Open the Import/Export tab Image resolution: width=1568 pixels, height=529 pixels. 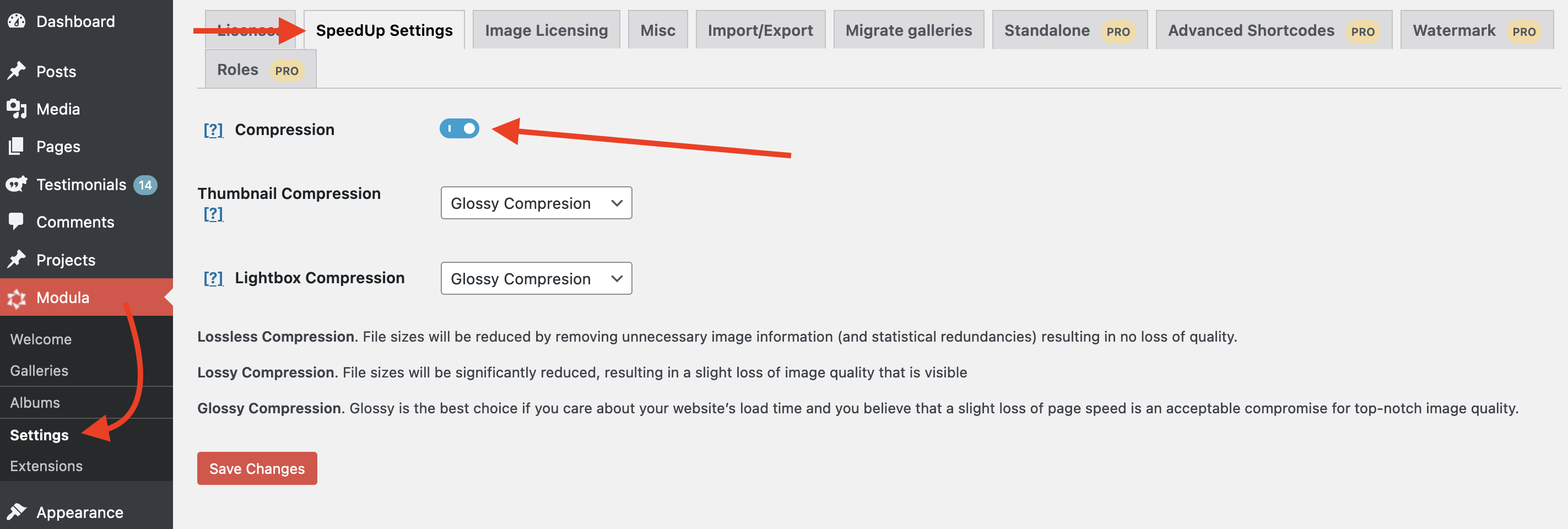[760, 30]
